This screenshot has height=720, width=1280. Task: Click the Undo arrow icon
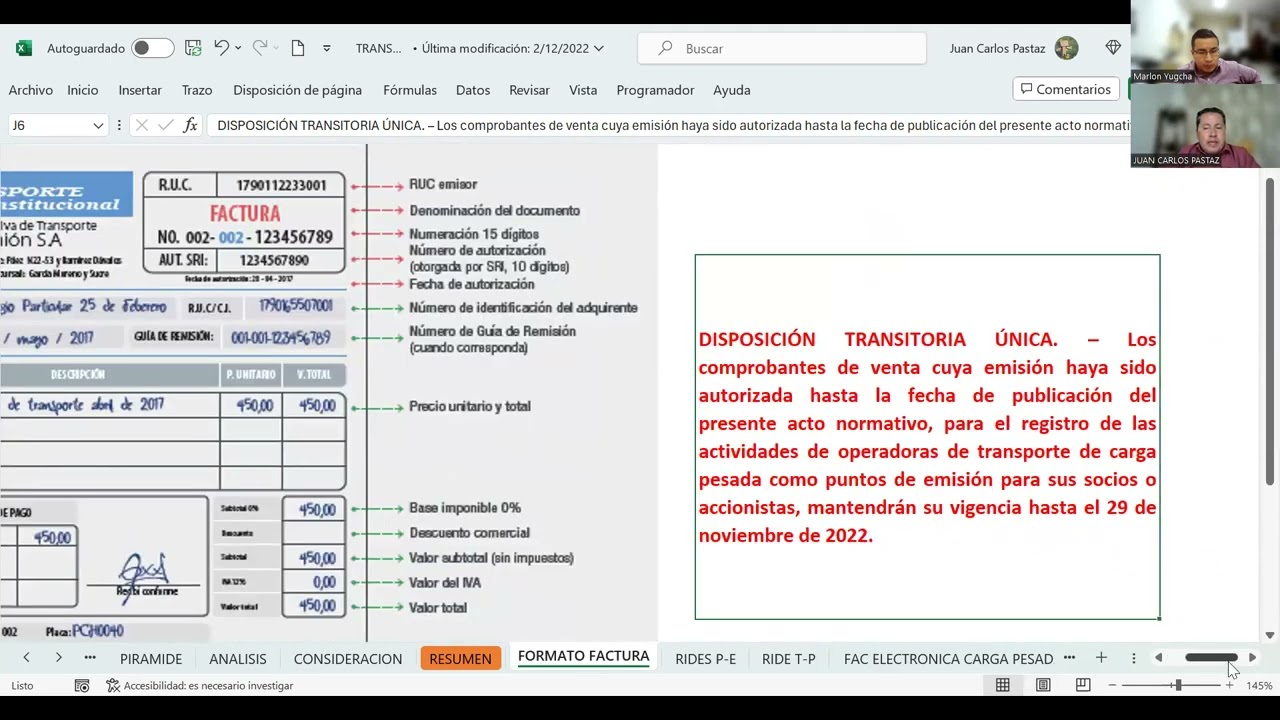(221, 48)
